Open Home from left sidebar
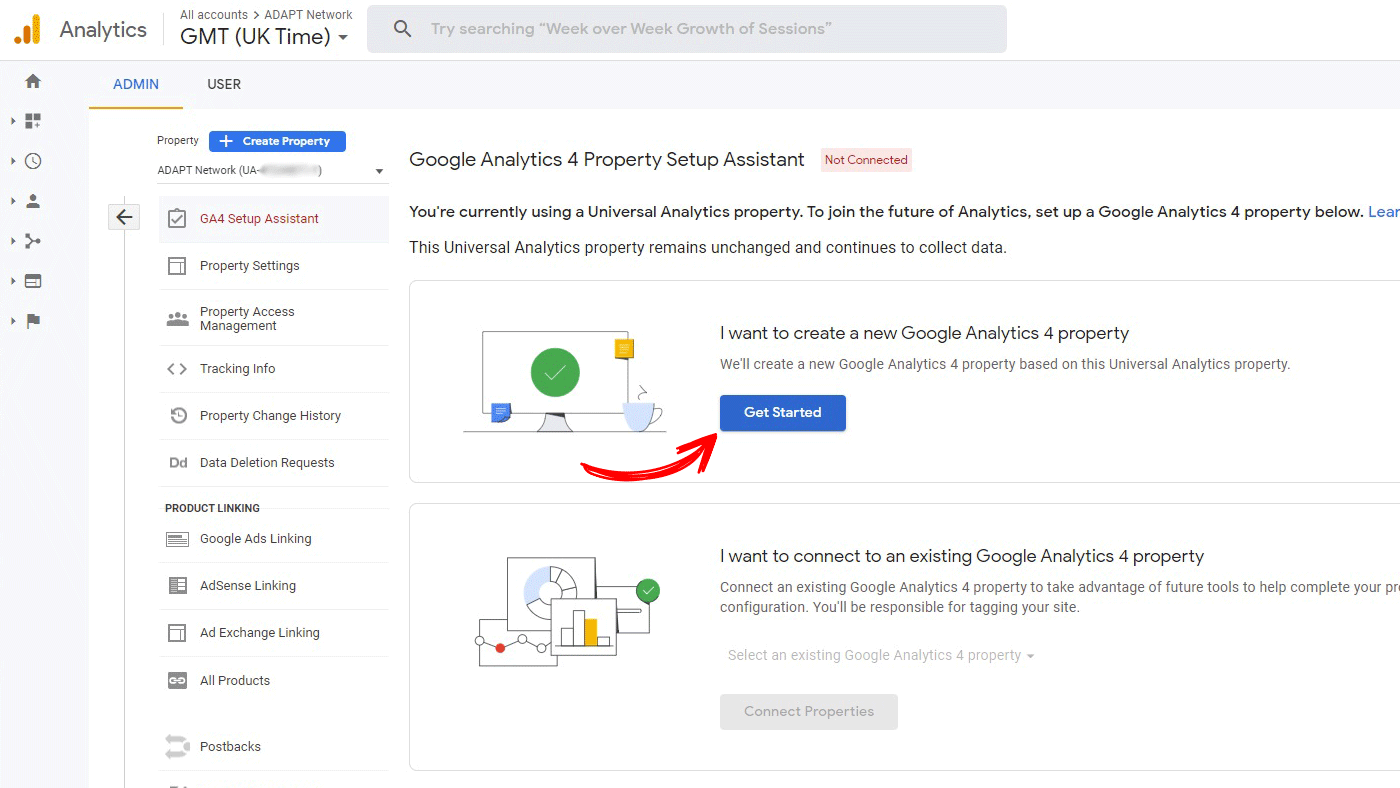Screen dimensions: 1400x788 pyautogui.click(x=33, y=81)
